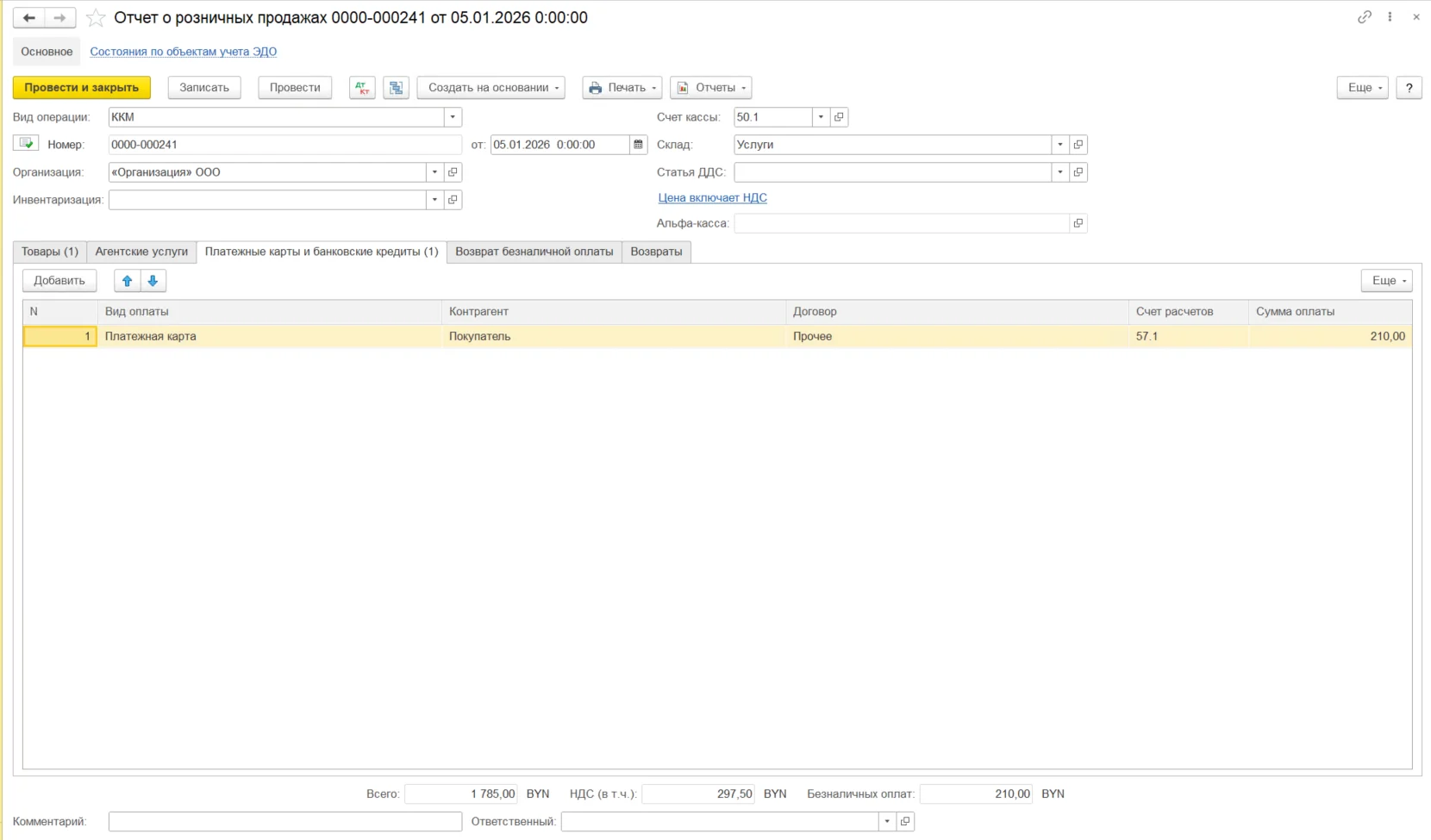Screen dimensions: 1431x840
Task: Click Провести и закрыть button
Action: coord(82,88)
